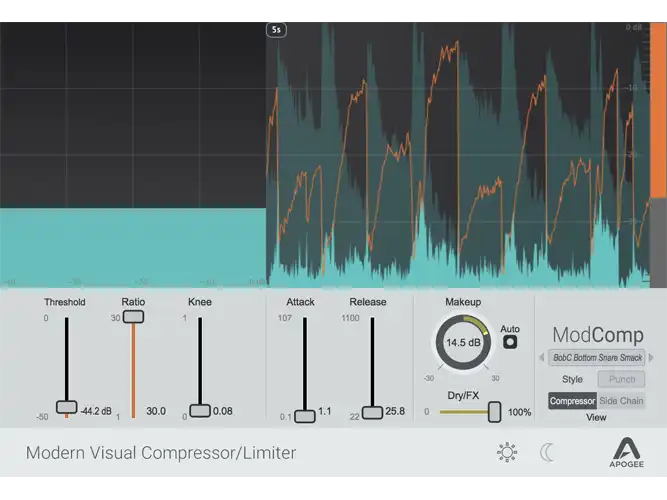The width and height of the screenshot is (667, 500).
Task: Click the 1.1 attack value
Action: [x=325, y=411]
